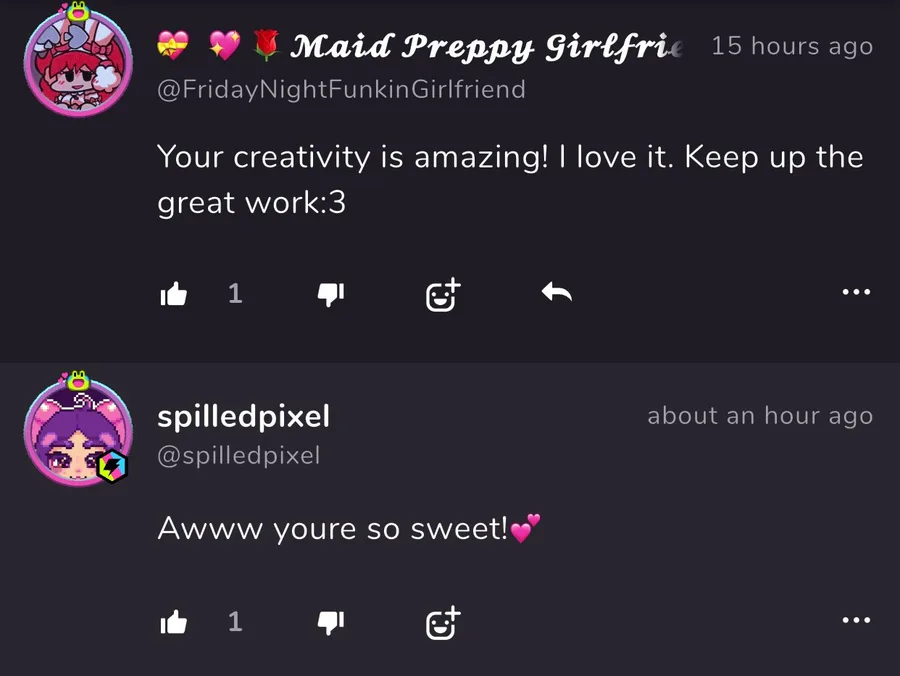Visit @FridayNightFunkinGirlfriend handle
The width and height of the screenshot is (900, 676).
(342, 90)
